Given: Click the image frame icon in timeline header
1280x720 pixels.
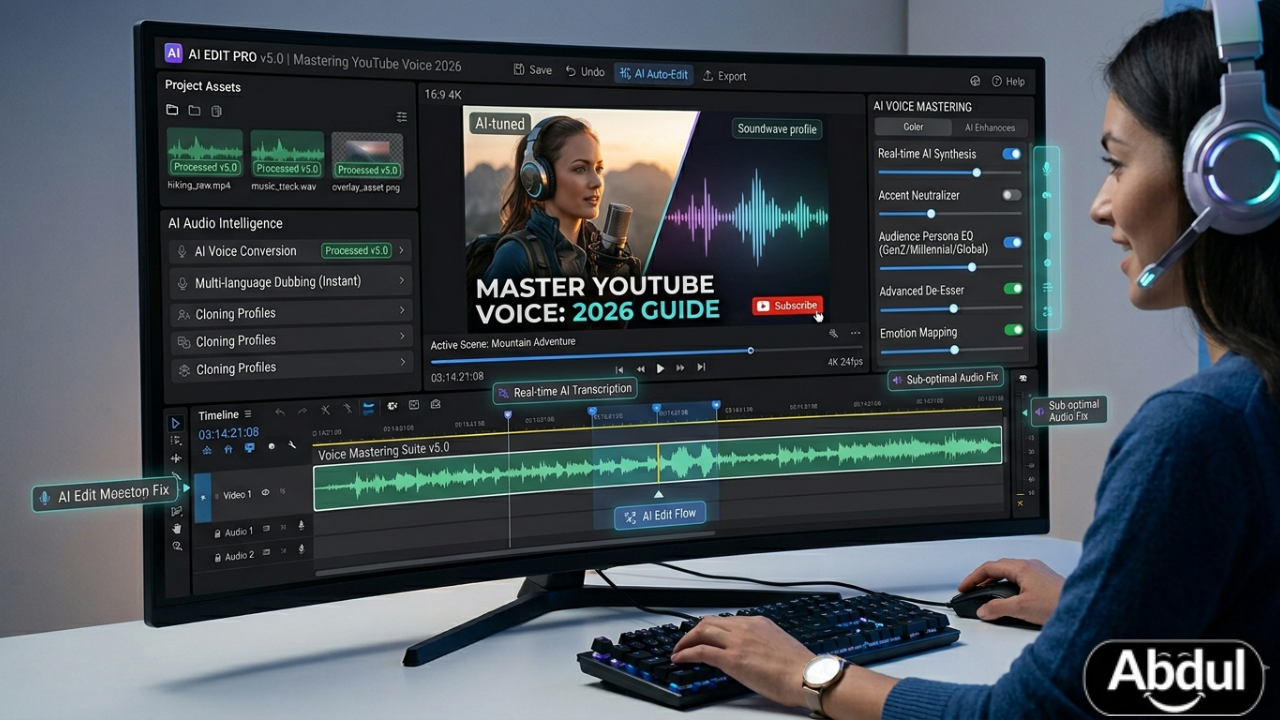Looking at the screenshot, I should point(414,405).
